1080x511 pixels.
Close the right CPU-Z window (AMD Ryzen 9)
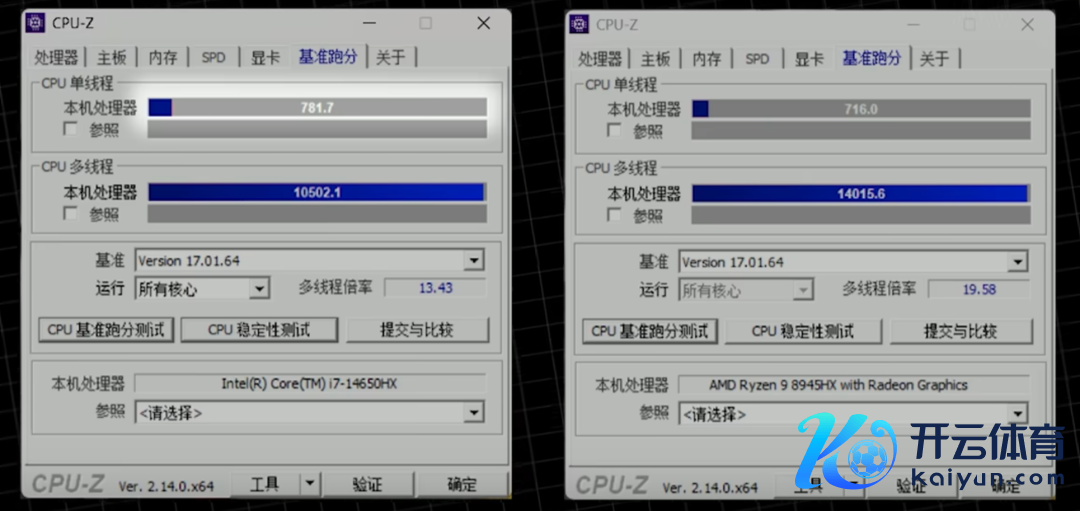pyautogui.click(x=1027, y=24)
